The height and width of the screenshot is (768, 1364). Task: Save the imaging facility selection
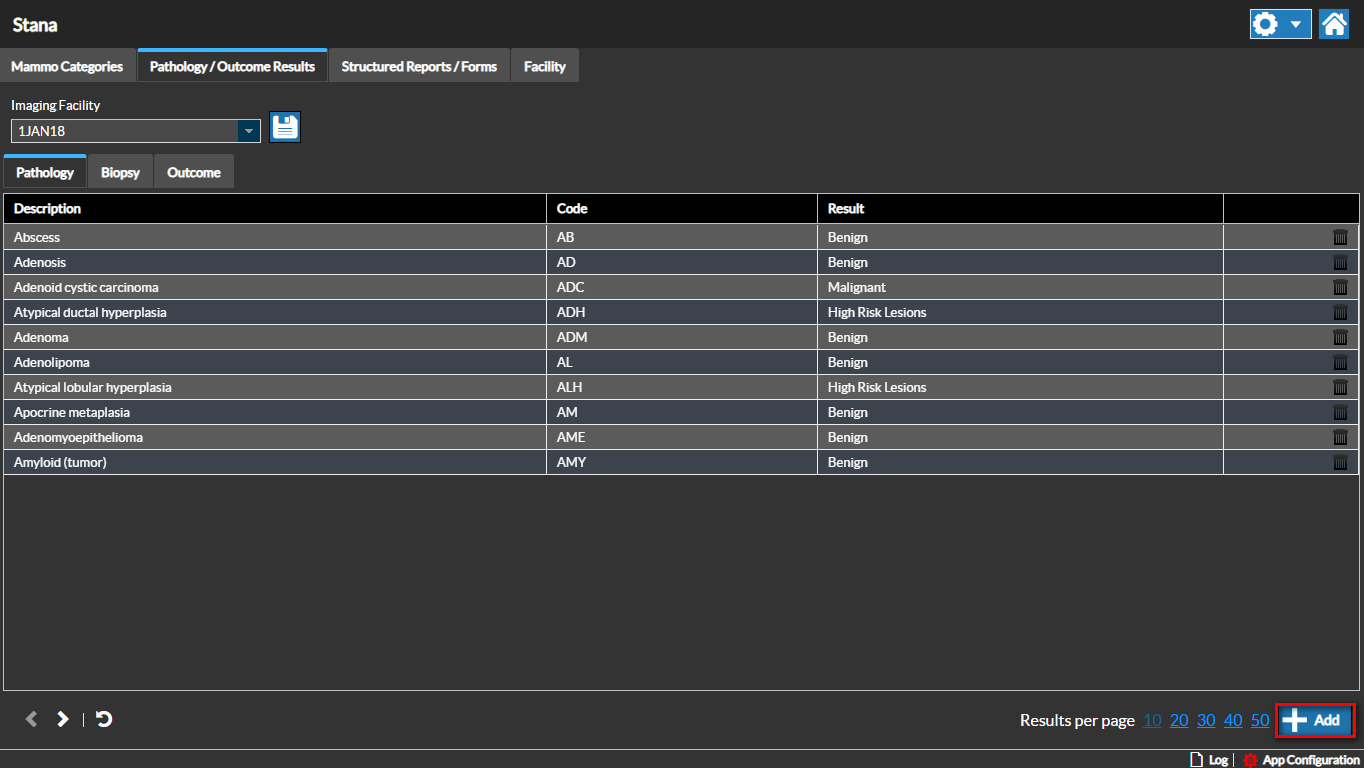[285, 127]
